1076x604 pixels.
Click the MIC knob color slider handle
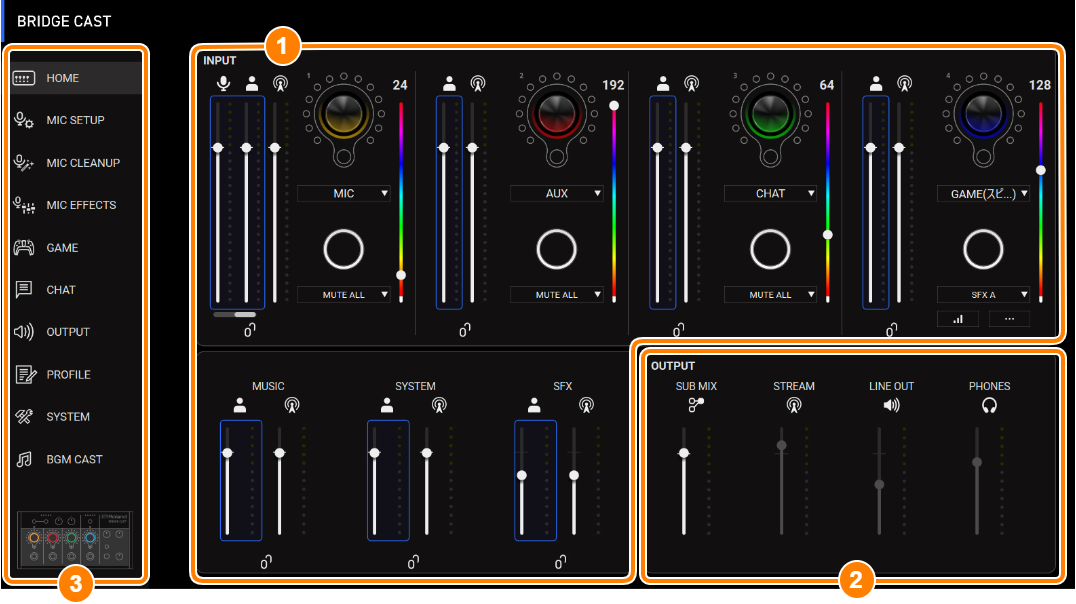click(401, 275)
